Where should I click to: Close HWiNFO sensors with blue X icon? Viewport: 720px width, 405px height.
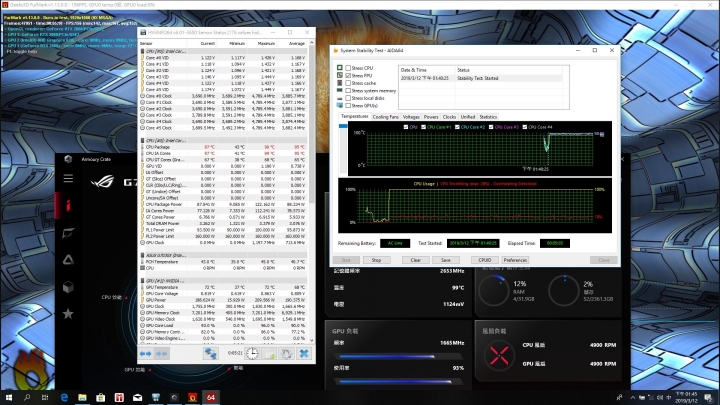pyautogui.click(x=304, y=354)
